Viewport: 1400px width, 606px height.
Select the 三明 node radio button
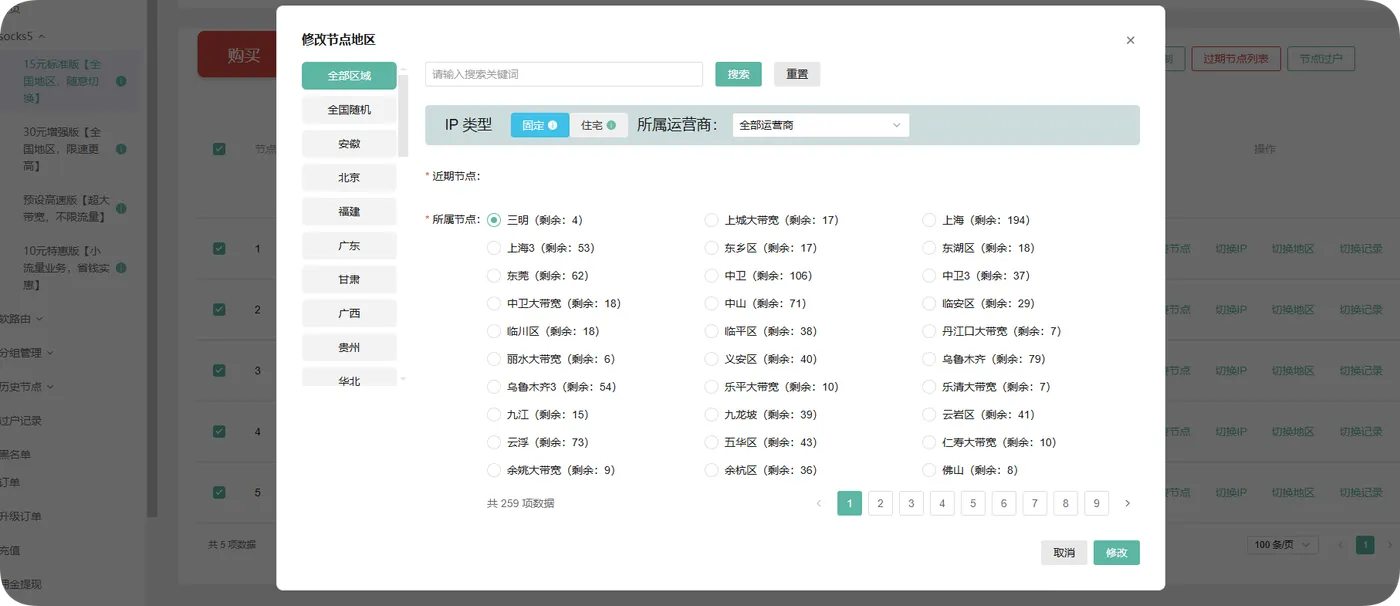[494, 220]
